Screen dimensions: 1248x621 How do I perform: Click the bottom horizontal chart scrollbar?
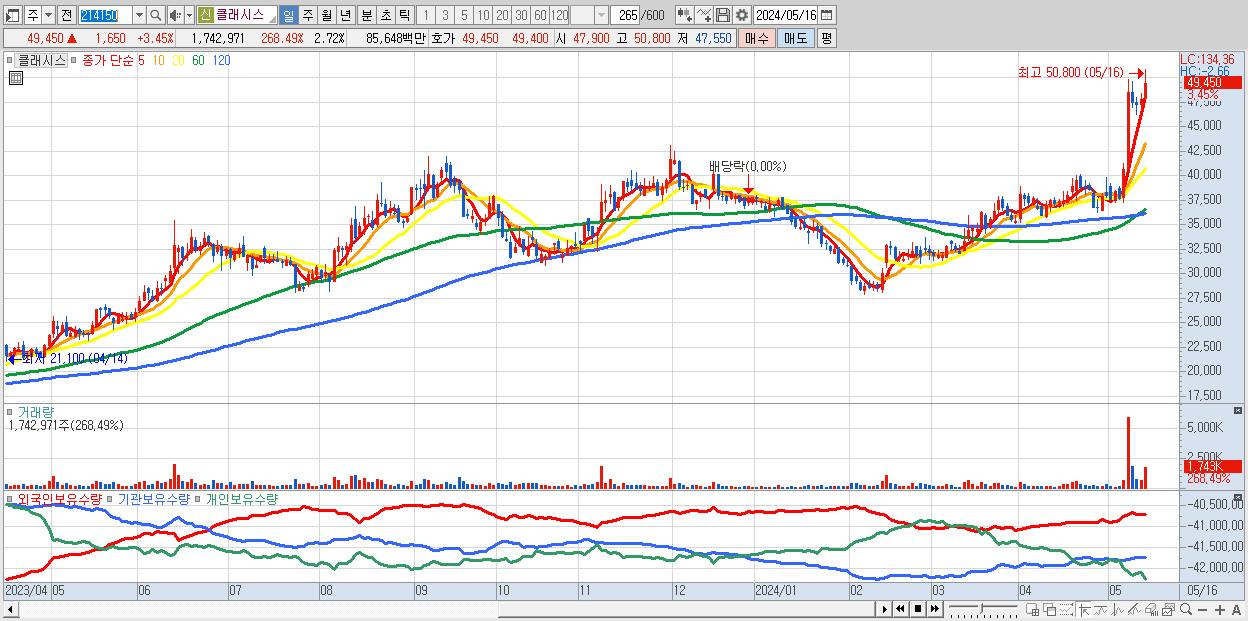point(438,611)
